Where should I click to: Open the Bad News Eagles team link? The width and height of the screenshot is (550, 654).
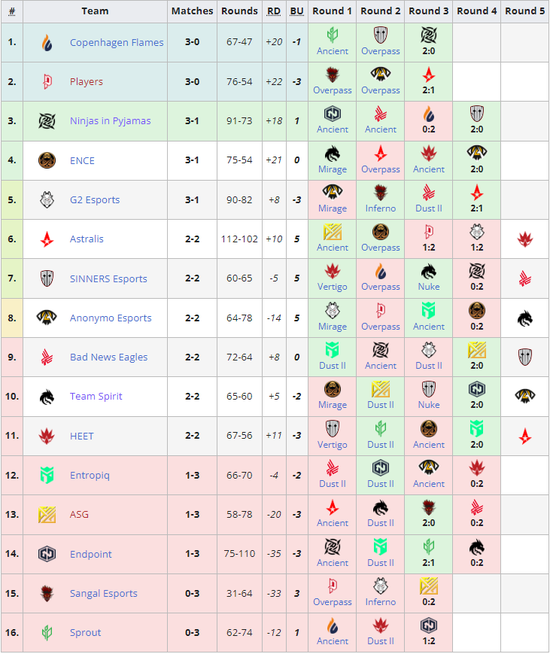click(108, 357)
